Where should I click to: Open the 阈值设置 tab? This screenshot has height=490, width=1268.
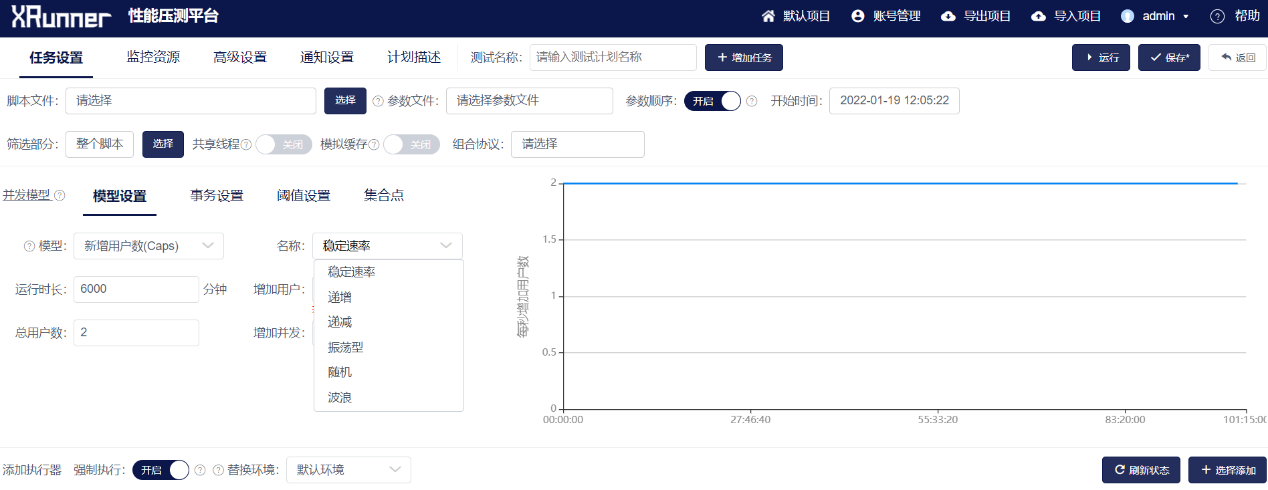coord(303,195)
